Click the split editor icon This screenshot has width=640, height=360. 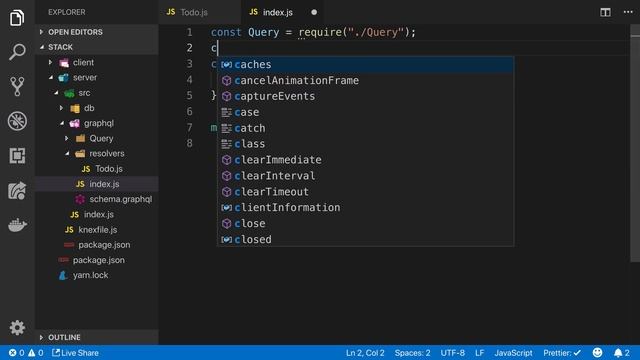(605, 12)
